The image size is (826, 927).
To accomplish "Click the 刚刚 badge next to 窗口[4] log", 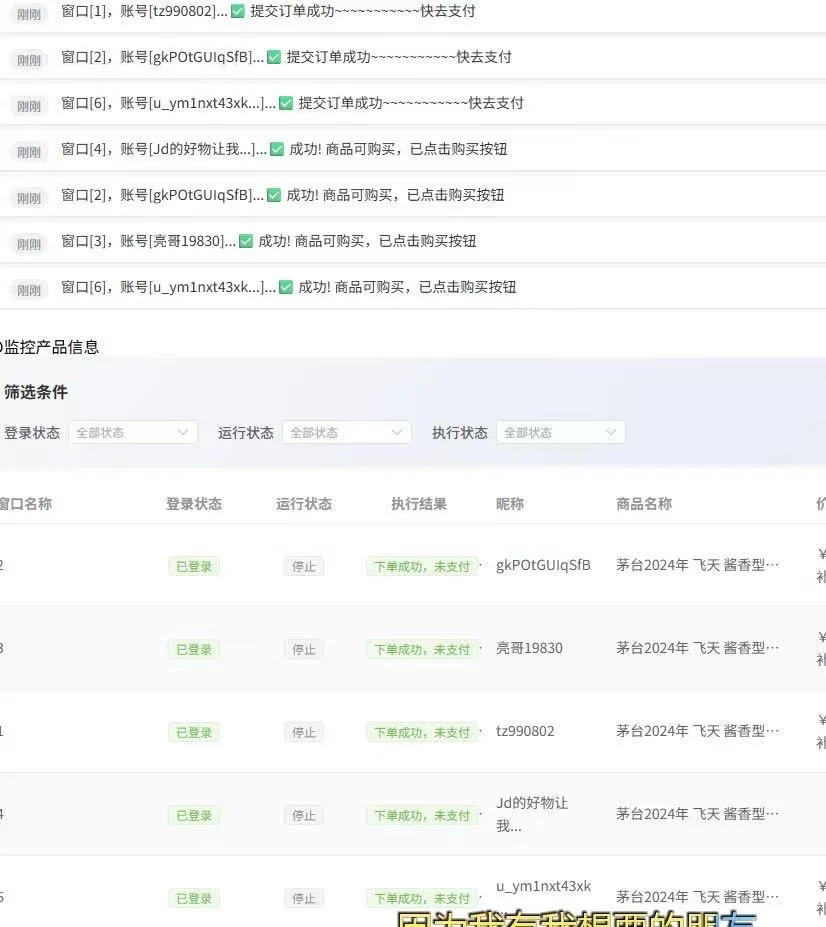I will [x=28, y=151].
